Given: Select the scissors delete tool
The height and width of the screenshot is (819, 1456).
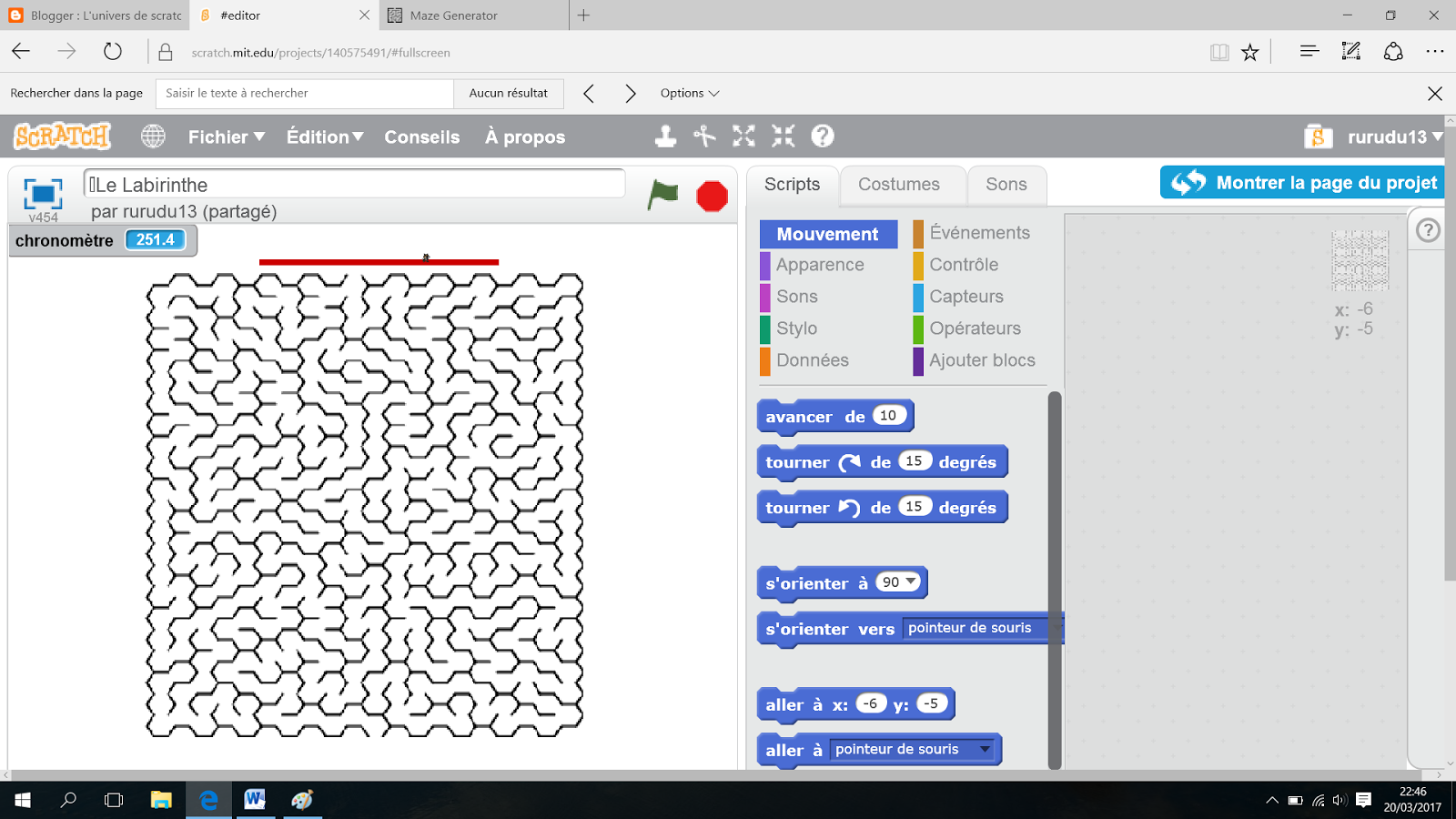Looking at the screenshot, I should (x=705, y=136).
